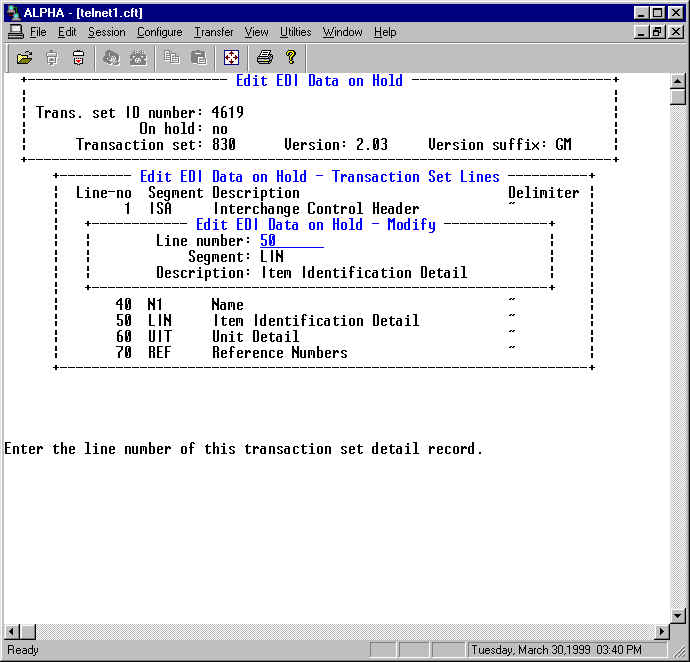Click the yellow question mark Help icon
This screenshot has height=662, width=690.
[x=290, y=58]
